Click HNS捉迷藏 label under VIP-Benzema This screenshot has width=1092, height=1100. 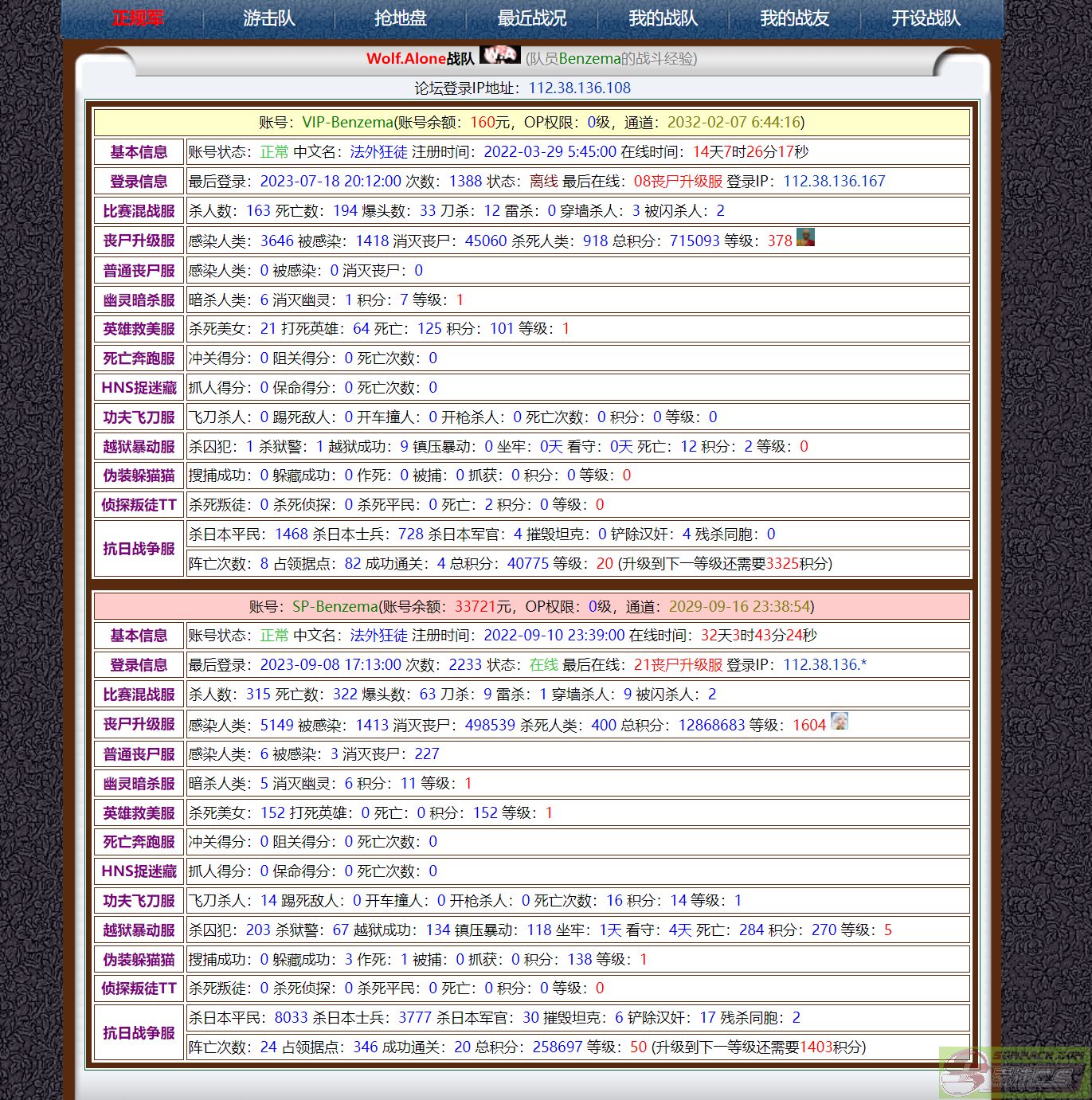139,388
